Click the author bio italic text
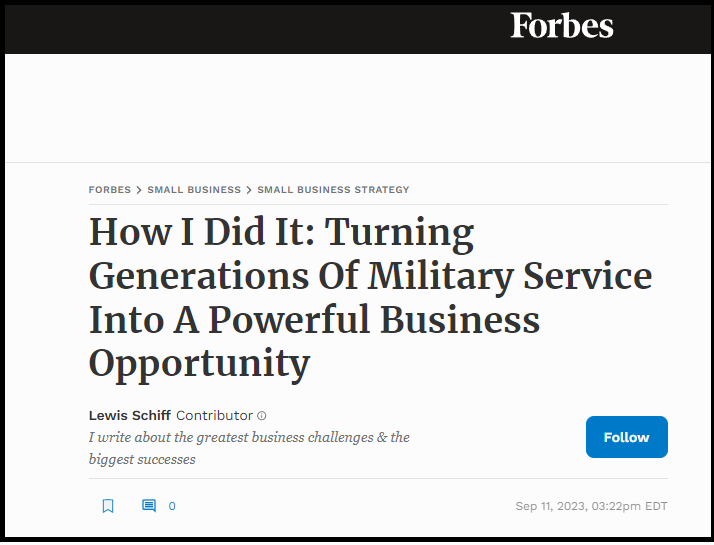714x545 pixels. (249, 438)
